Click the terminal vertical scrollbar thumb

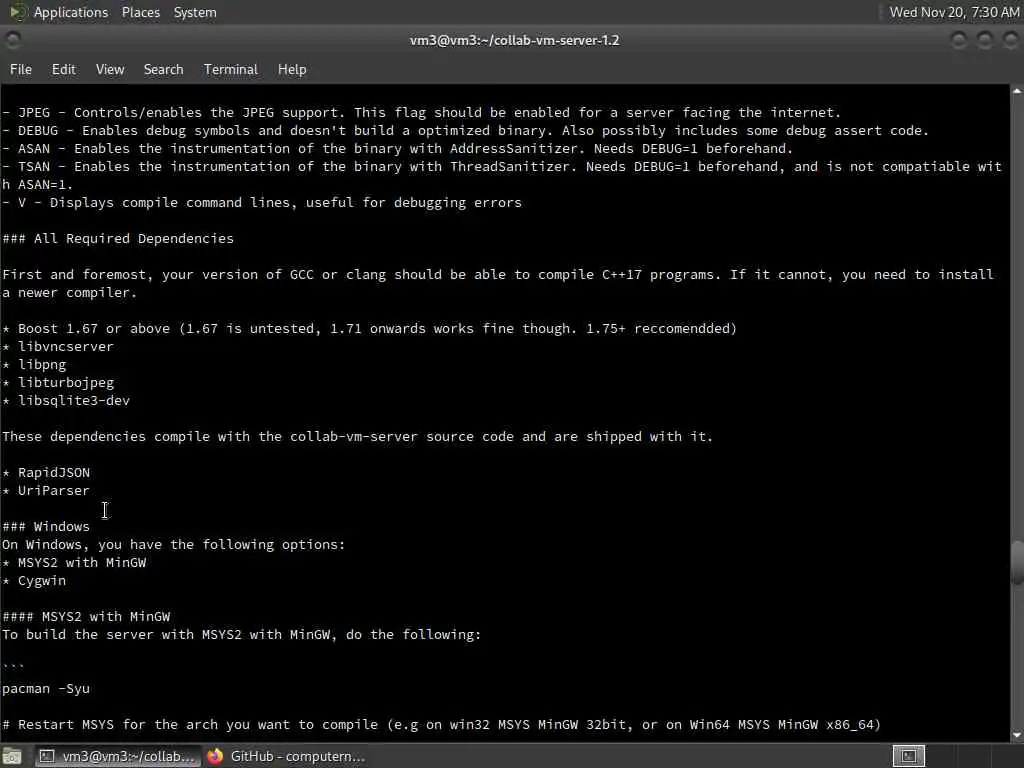[x=1017, y=562]
